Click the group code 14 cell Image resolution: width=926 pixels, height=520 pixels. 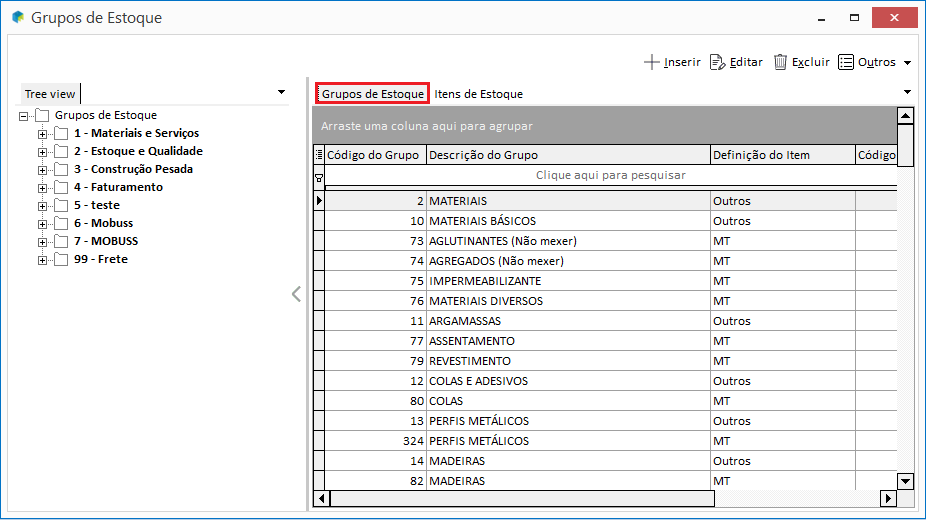[x=376, y=462]
